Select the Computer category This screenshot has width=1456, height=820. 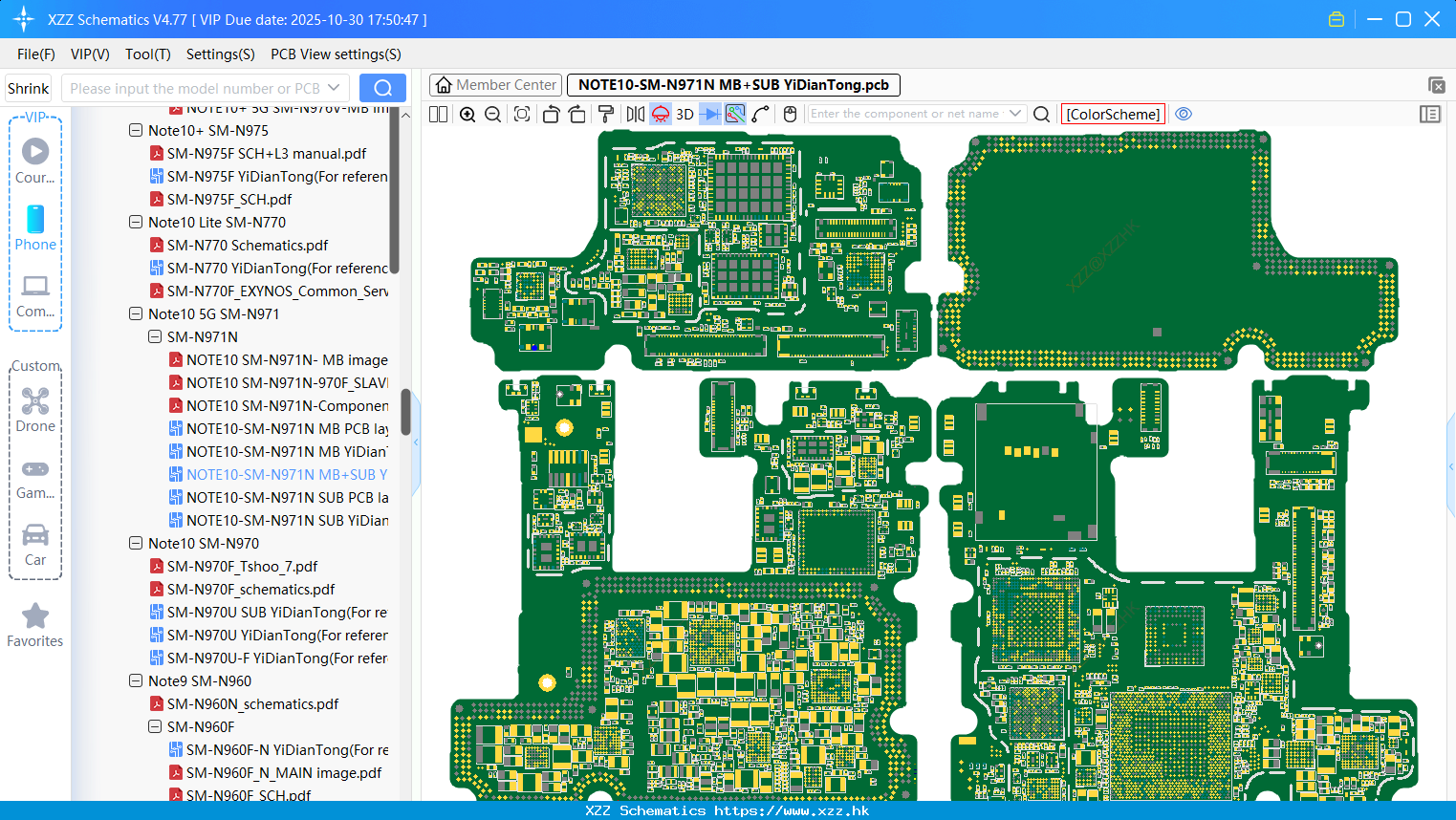point(35,295)
